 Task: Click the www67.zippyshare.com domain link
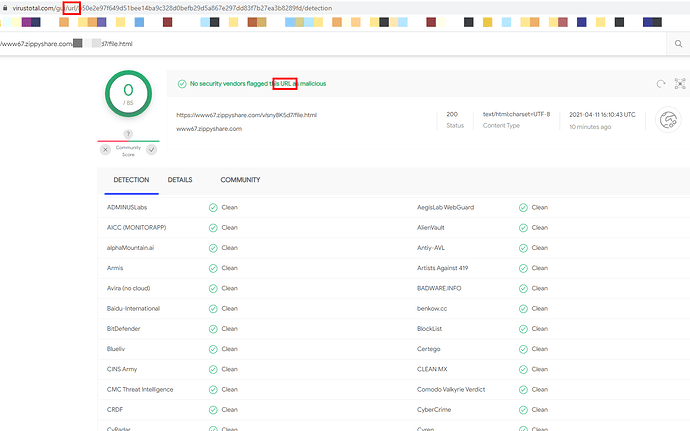pyautogui.click(x=209, y=129)
